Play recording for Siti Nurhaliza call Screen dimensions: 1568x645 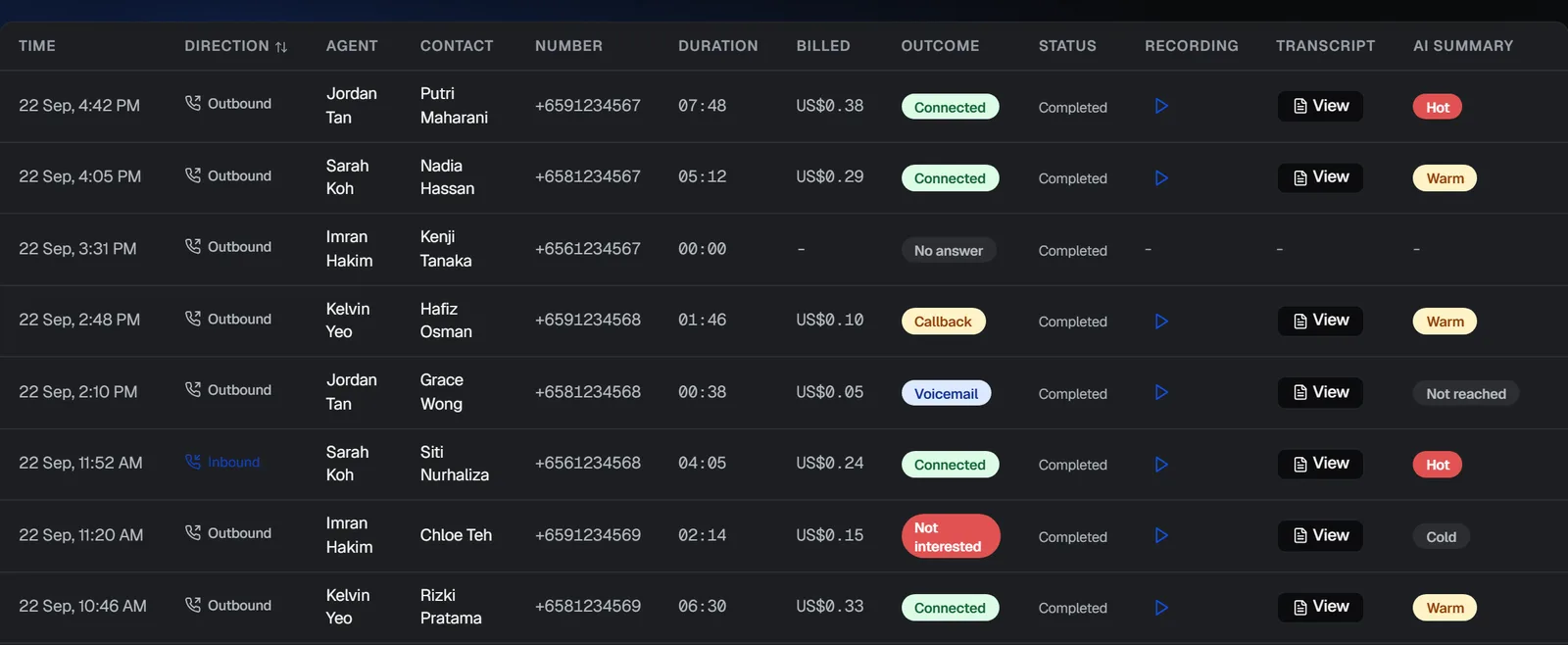[1161, 465]
